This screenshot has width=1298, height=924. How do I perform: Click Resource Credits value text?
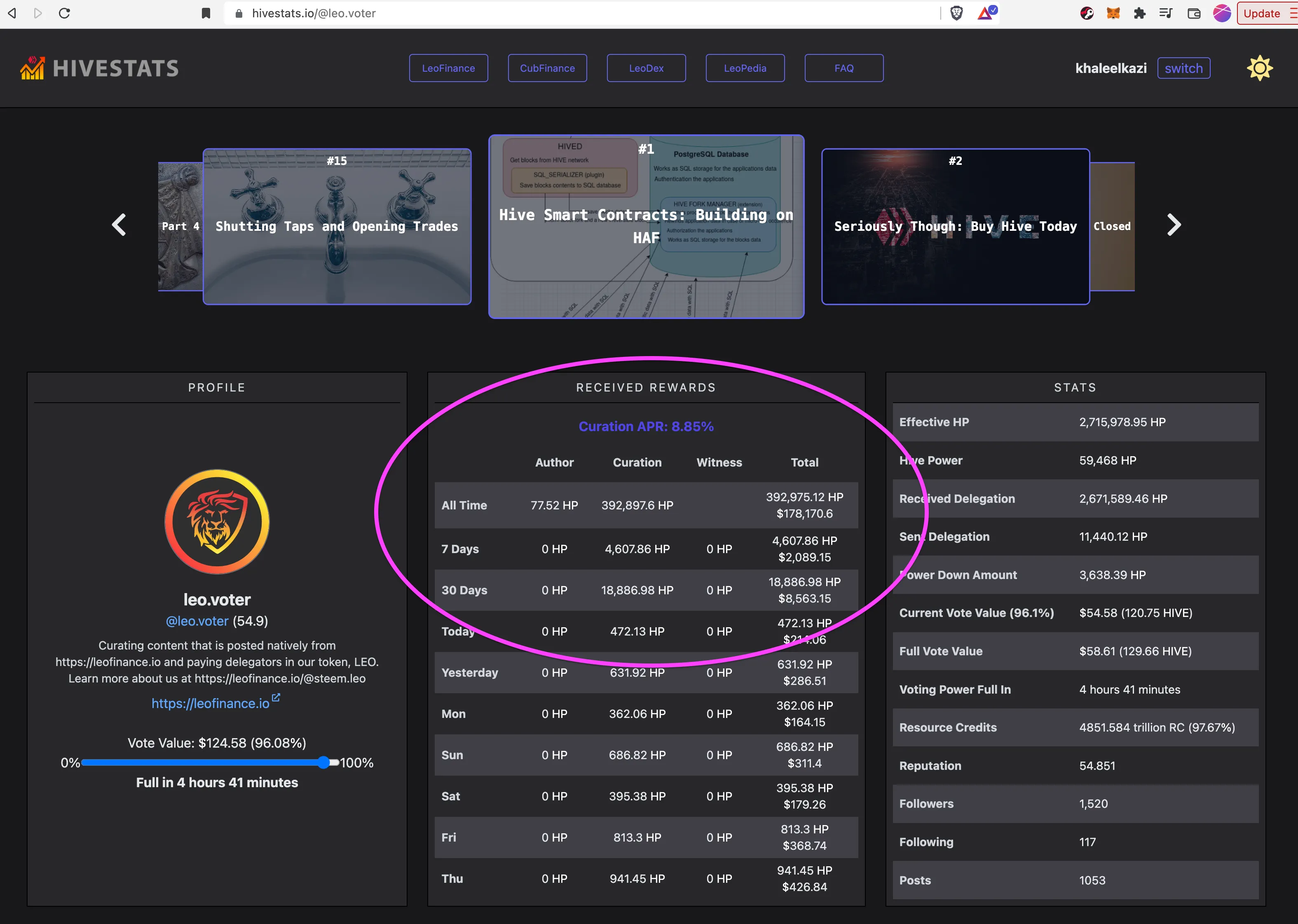click(x=1157, y=727)
